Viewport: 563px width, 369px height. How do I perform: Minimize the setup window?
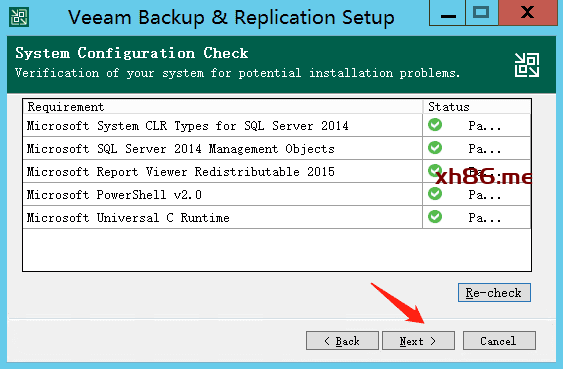point(448,13)
